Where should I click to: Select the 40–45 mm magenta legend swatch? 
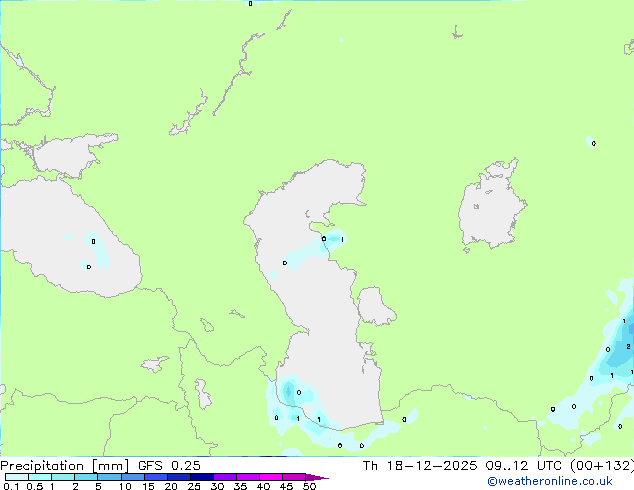point(271,477)
